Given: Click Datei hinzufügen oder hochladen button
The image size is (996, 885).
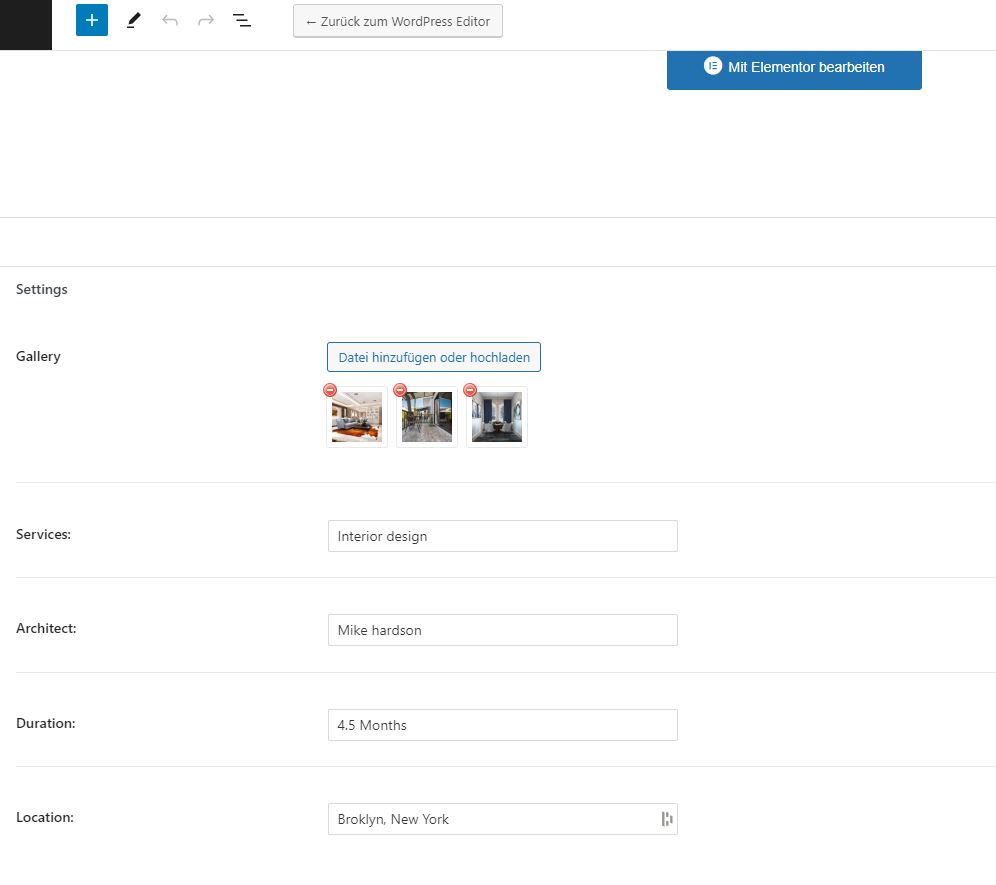Looking at the screenshot, I should coord(434,357).
